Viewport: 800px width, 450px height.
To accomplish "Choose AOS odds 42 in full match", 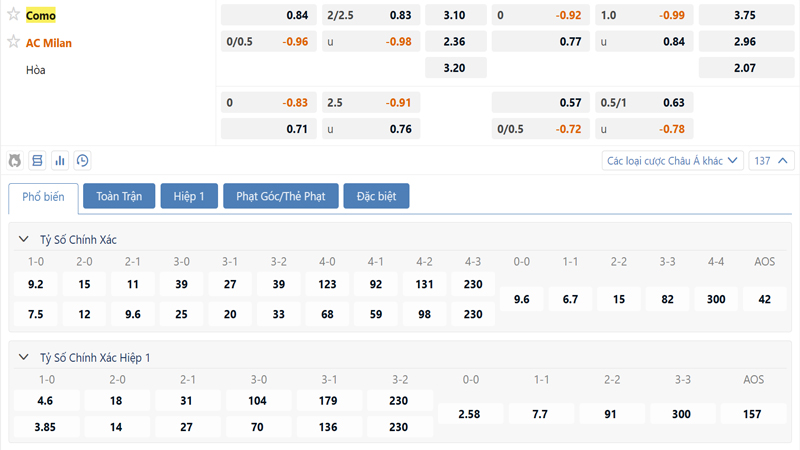I will (x=765, y=299).
